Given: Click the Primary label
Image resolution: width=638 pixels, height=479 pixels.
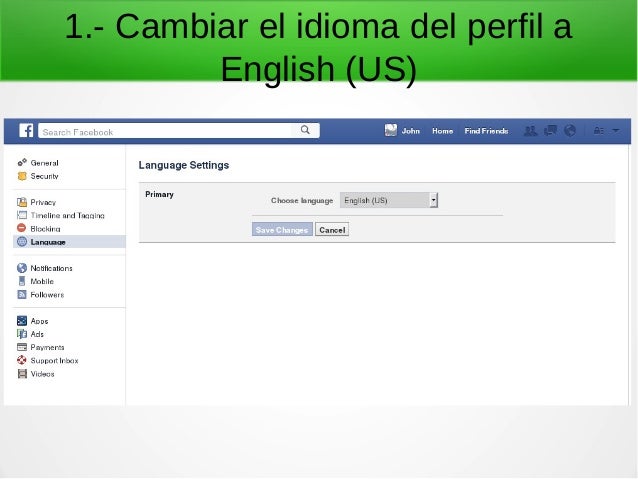Looking at the screenshot, I should pos(159,194).
